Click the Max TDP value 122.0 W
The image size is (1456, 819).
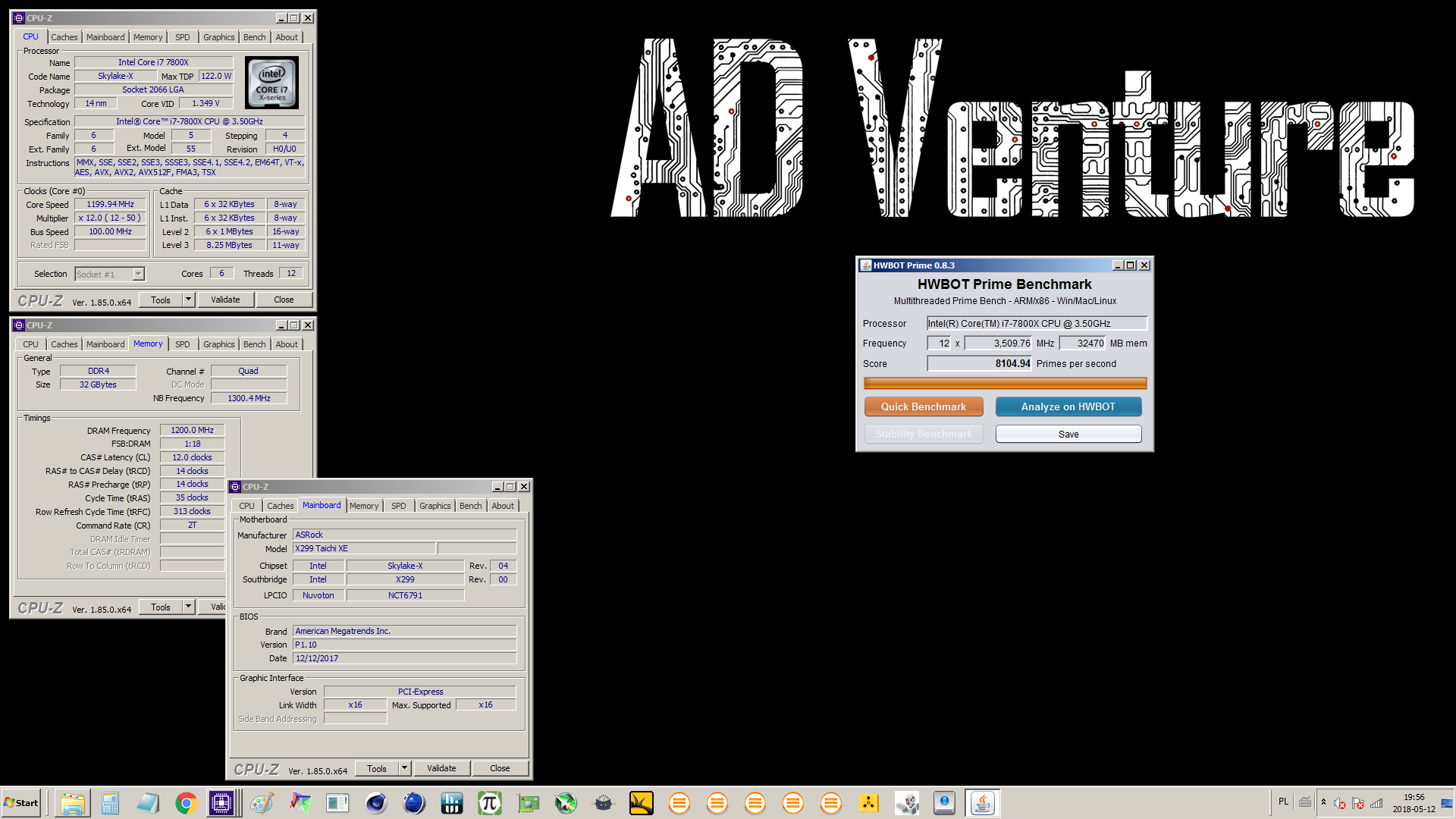pos(216,76)
